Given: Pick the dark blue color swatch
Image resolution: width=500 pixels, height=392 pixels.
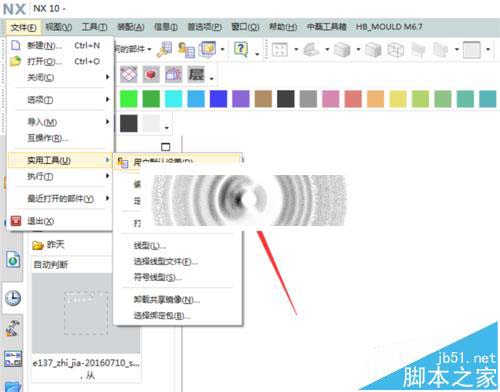Looking at the screenshot, I should (x=218, y=99).
